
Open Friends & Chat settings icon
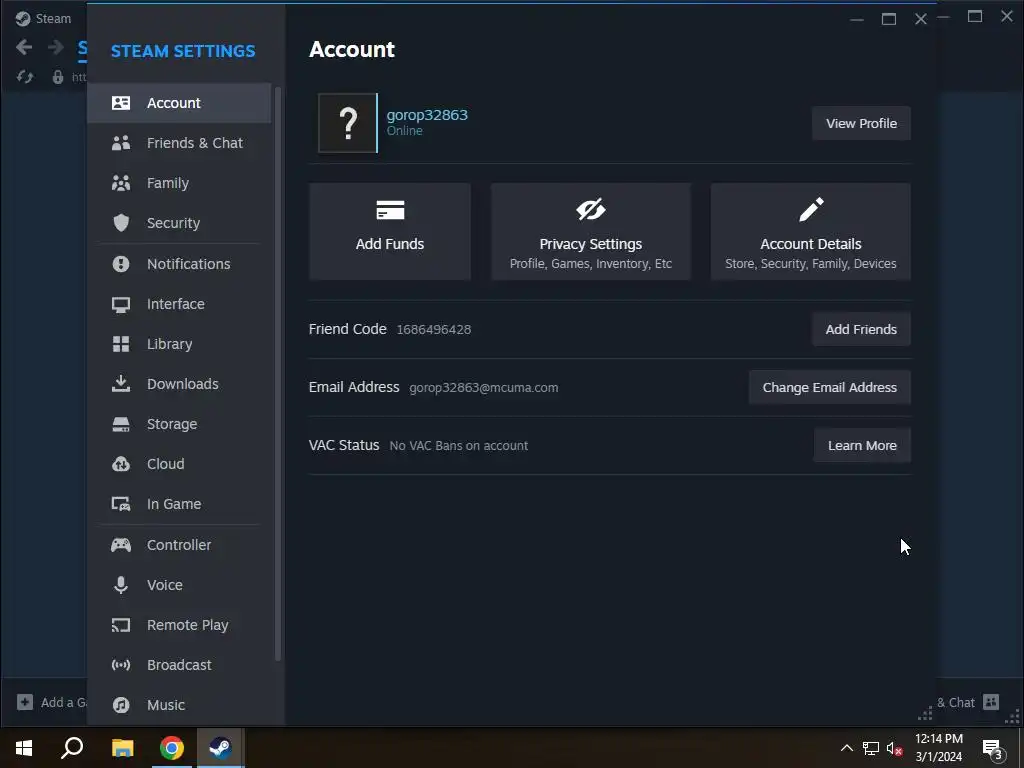pos(121,143)
